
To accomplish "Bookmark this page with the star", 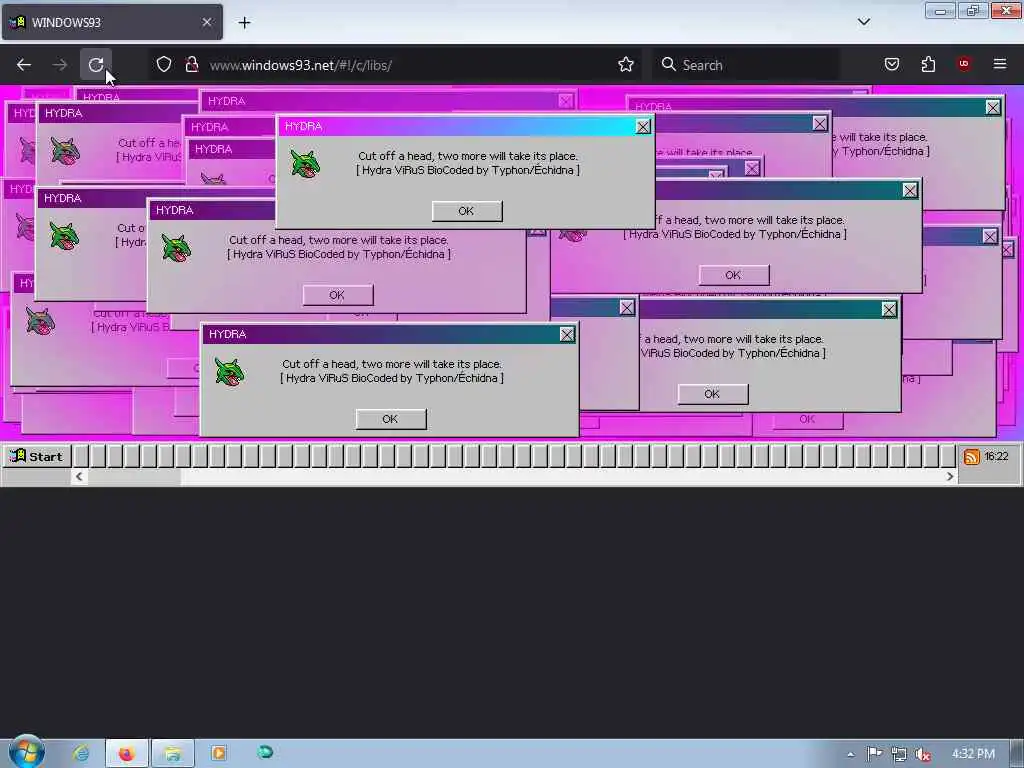I will pos(626,64).
